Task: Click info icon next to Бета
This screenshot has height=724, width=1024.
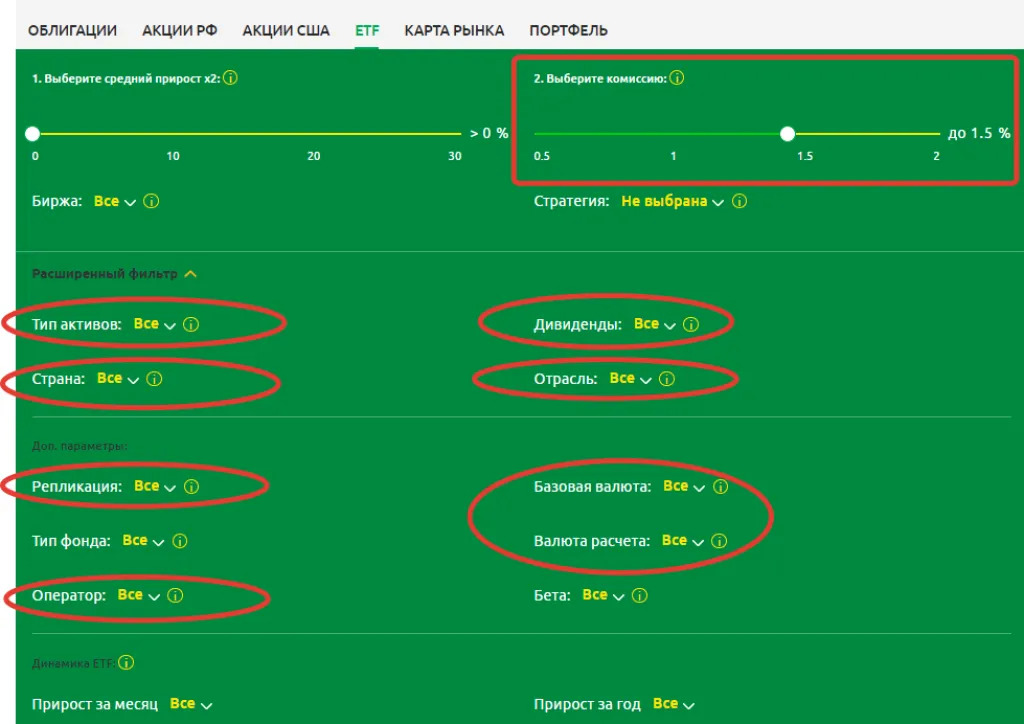Action: 640,595
